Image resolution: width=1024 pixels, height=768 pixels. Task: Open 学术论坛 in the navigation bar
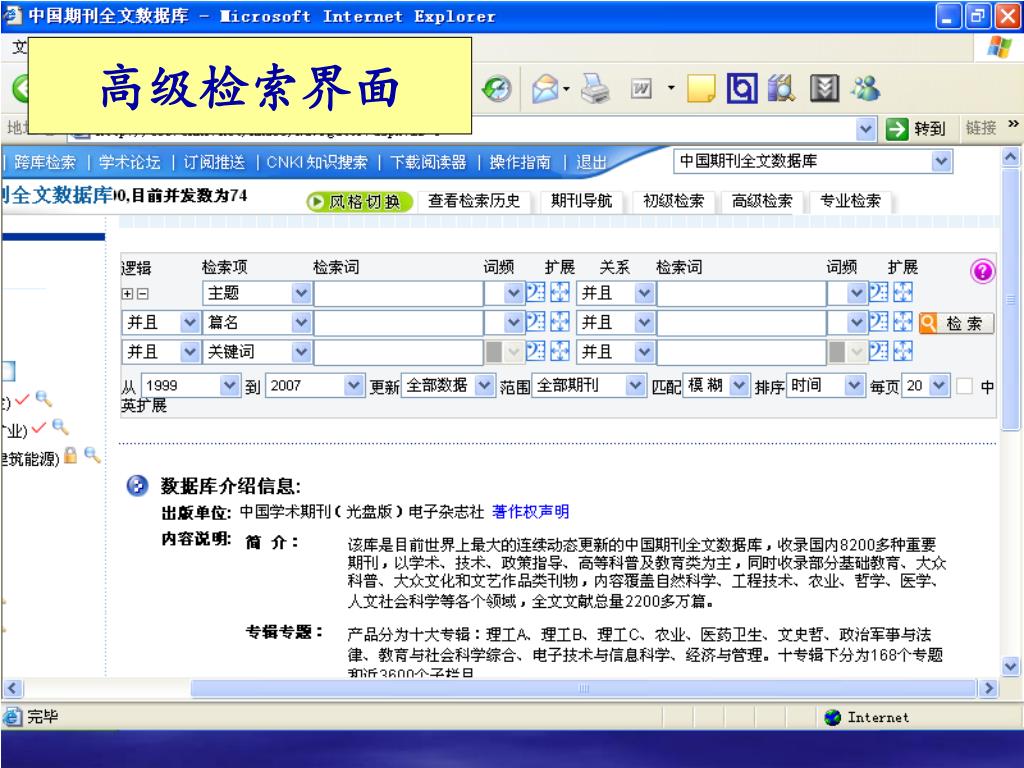click(x=129, y=162)
